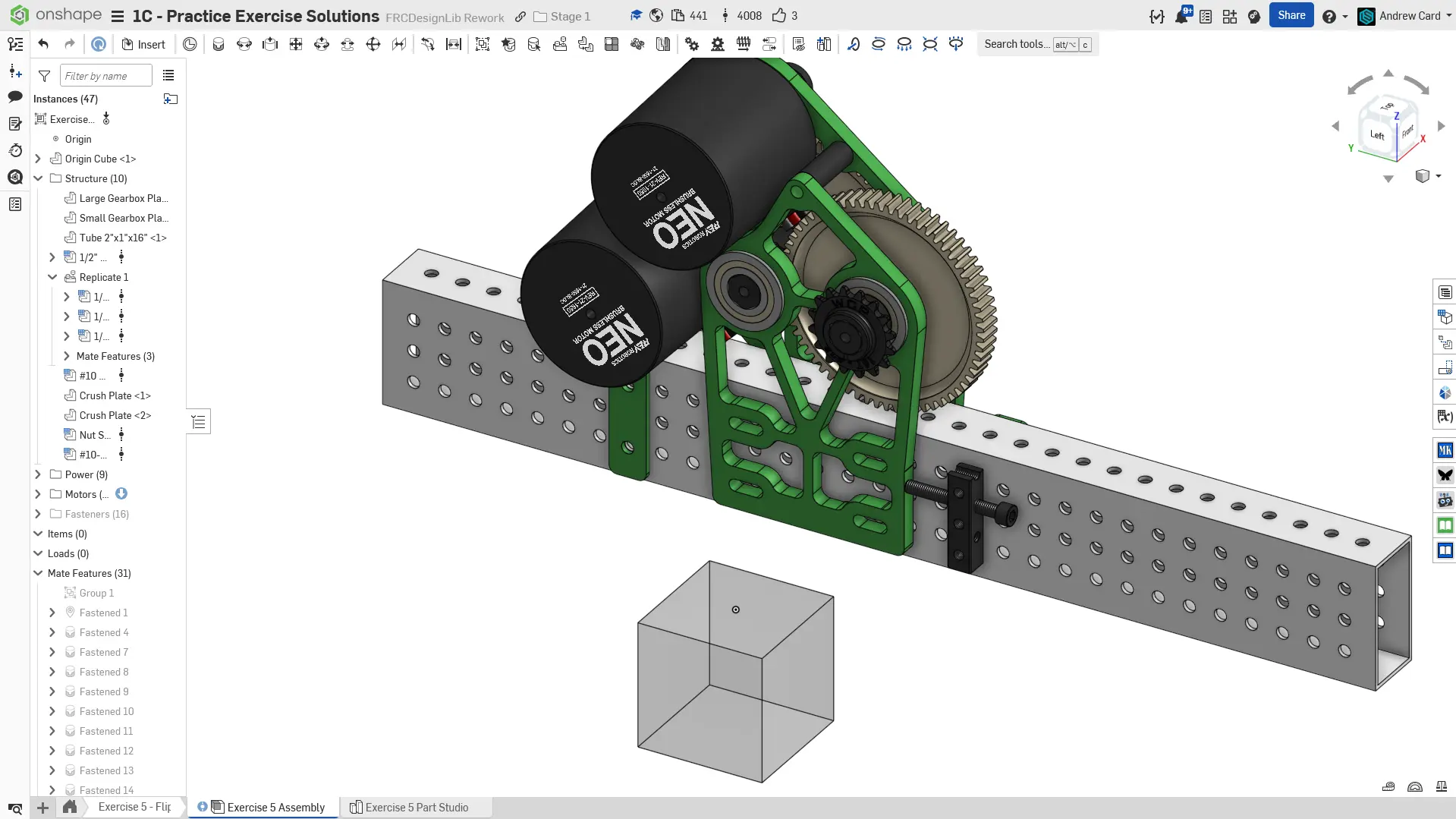
Task: Click the Filter by name input field
Action: (105, 76)
